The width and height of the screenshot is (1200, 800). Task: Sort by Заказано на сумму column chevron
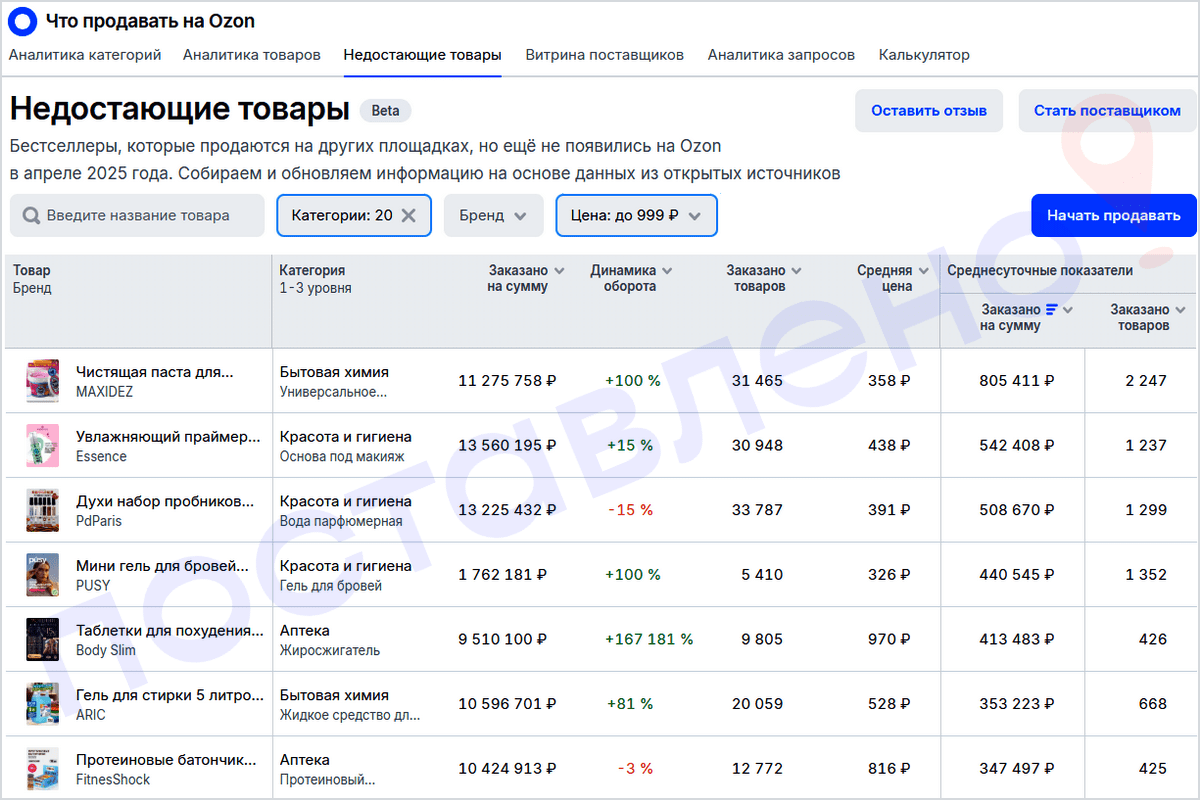click(559, 271)
